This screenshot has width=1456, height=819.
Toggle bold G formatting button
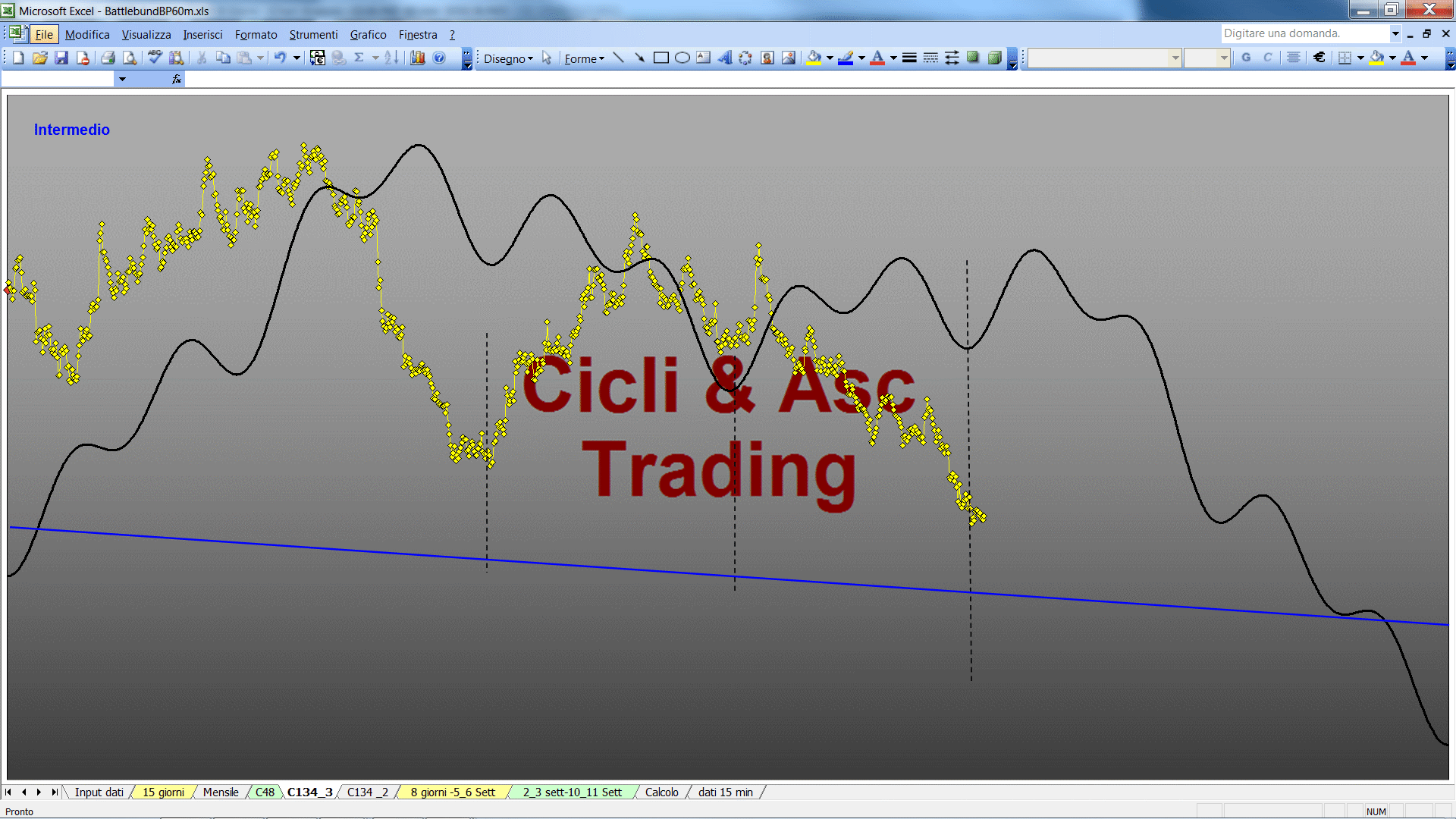(1246, 58)
